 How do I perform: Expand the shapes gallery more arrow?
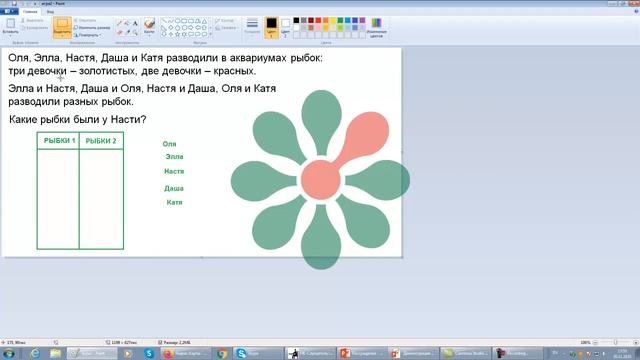click(x=211, y=35)
